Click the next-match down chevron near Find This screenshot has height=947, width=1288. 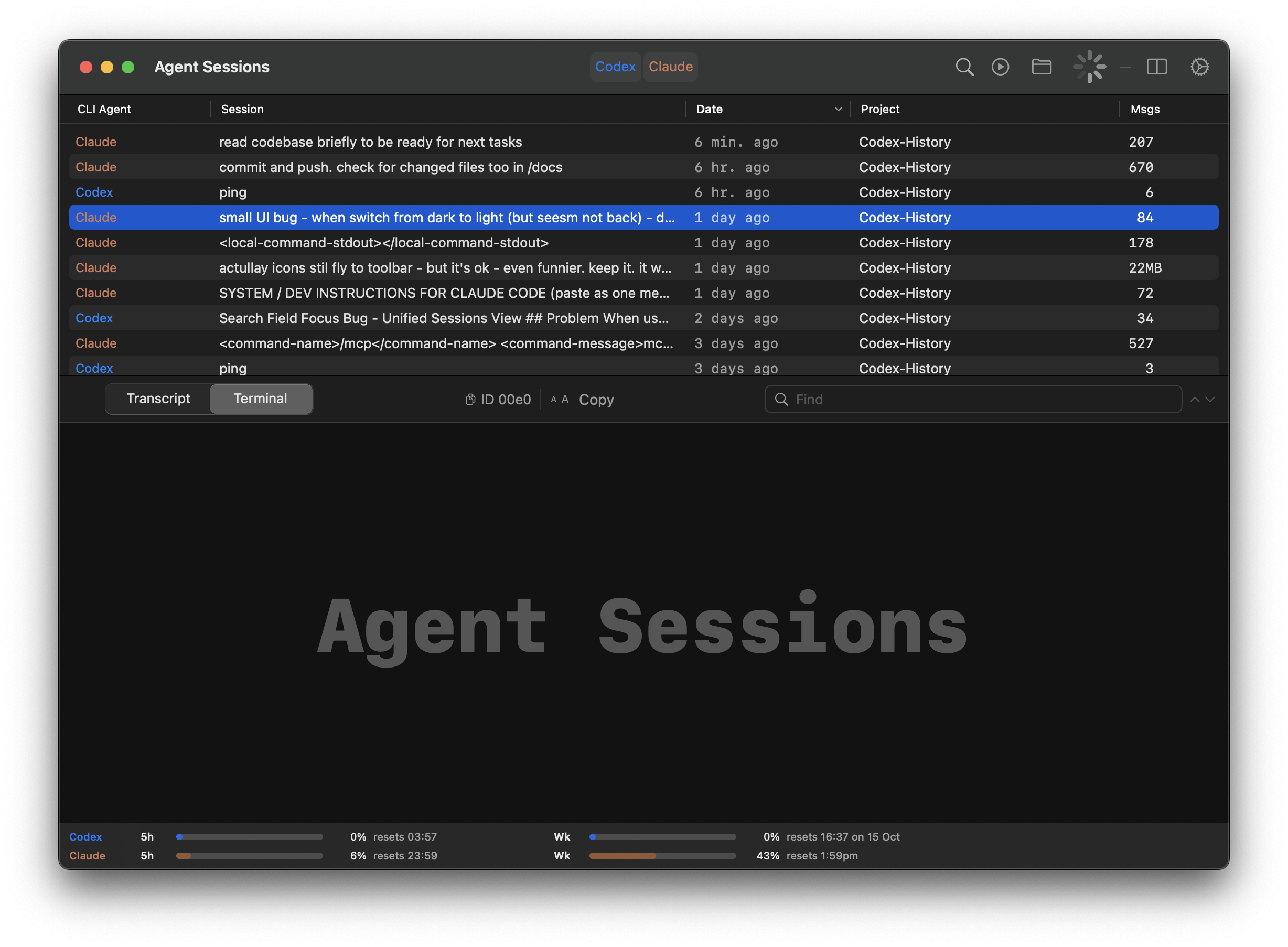(x=1209, y=400)
